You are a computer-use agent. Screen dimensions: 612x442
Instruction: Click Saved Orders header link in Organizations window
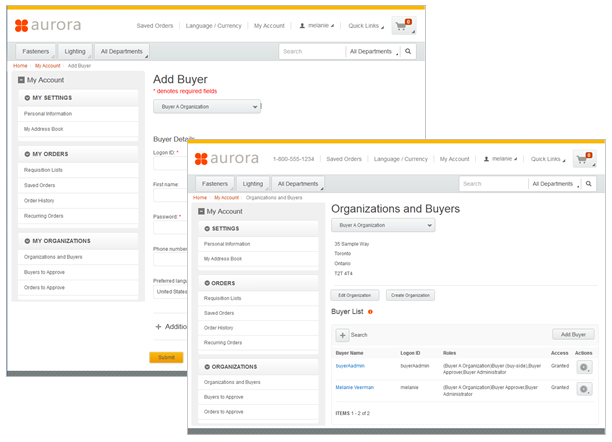click(344, 159)
